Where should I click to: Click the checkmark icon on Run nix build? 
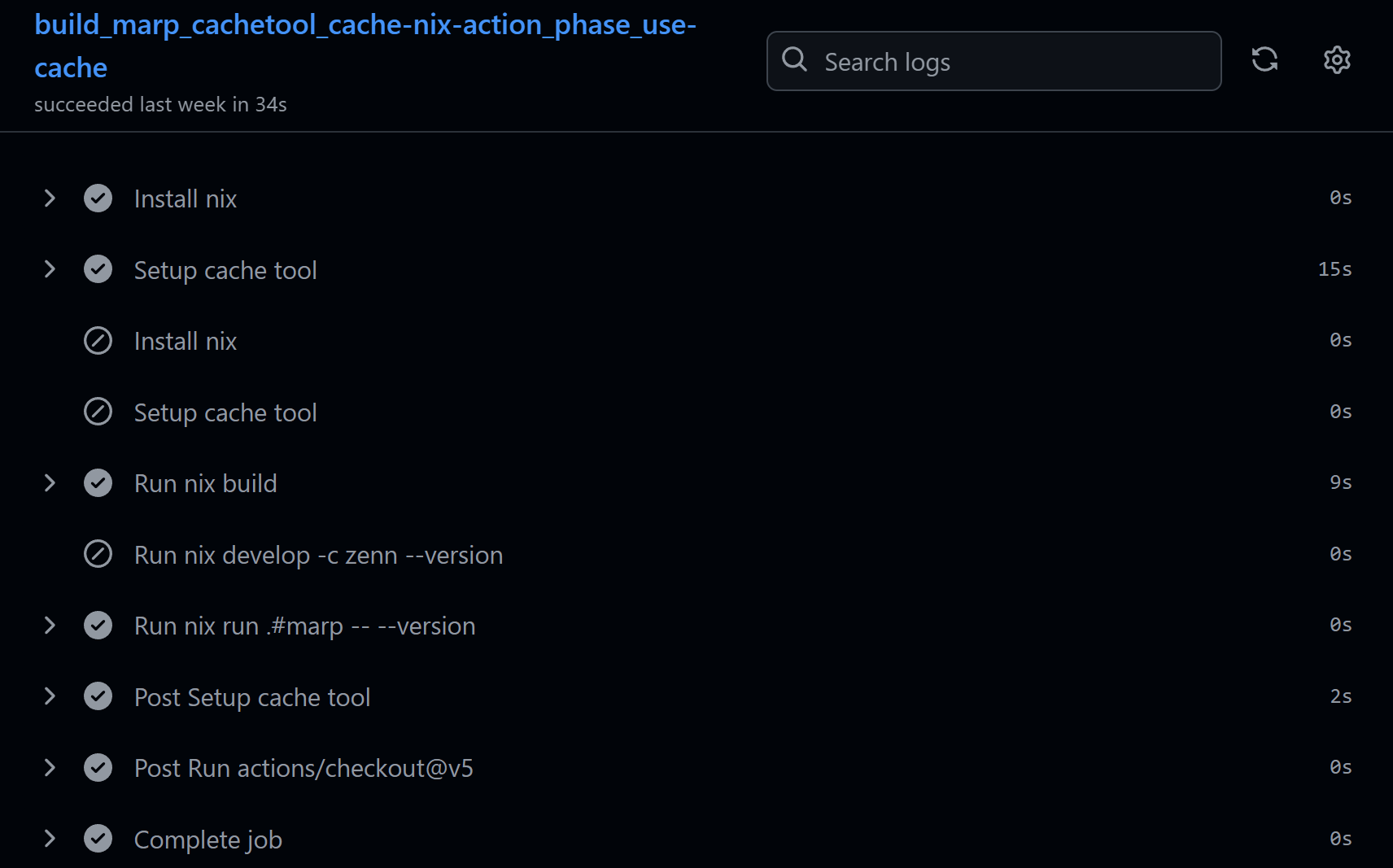pyautogui.click(x=98, y=482)
